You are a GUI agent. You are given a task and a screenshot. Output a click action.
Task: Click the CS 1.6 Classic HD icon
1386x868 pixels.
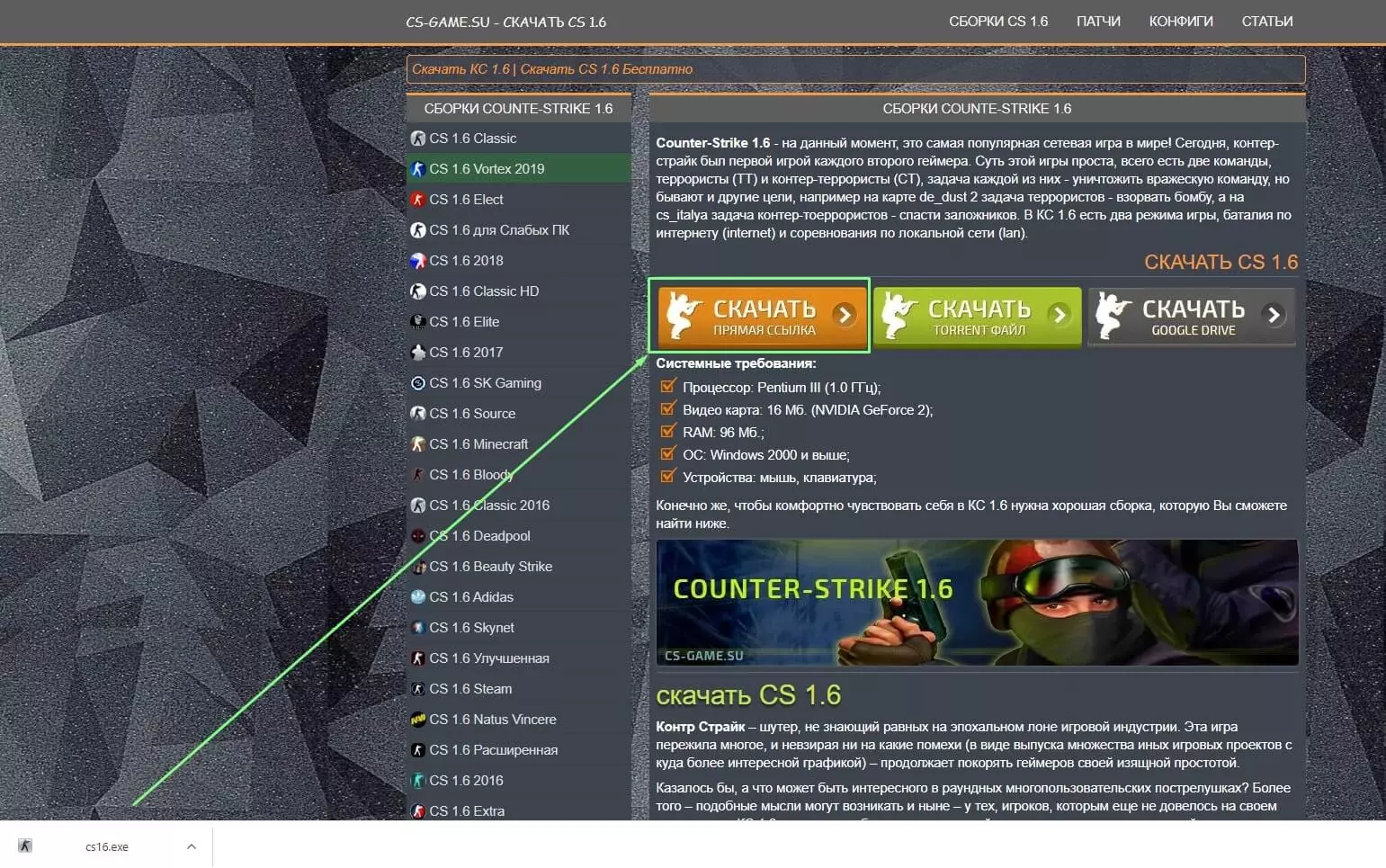pyautogui.click(x=417, y=291)
